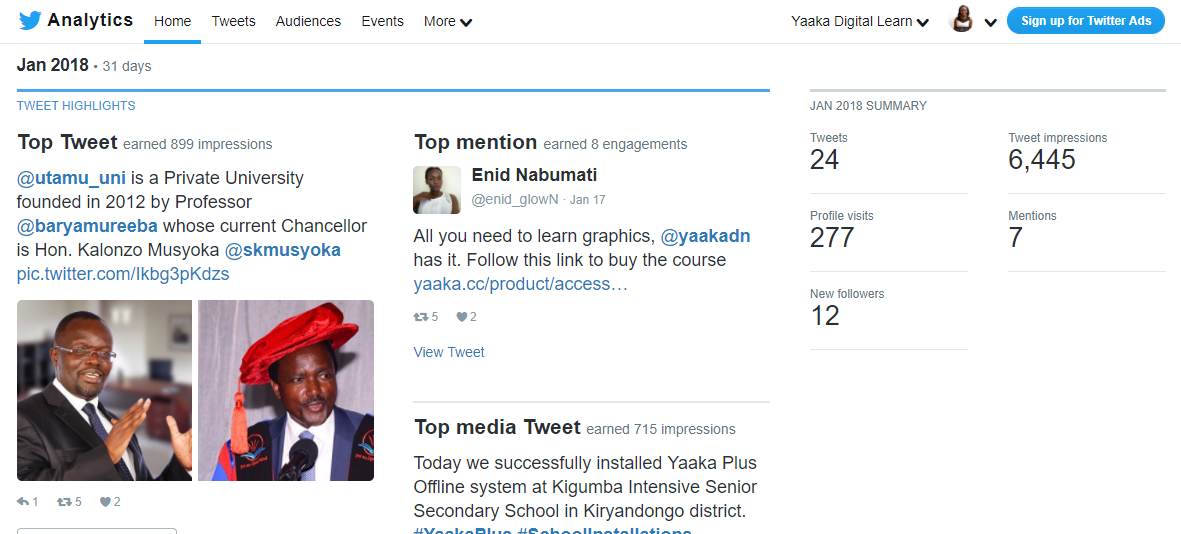This screenshot has height=534, width=1181.
Task: Open the @utamu_uni mention link
Action: tap(71, 178)
